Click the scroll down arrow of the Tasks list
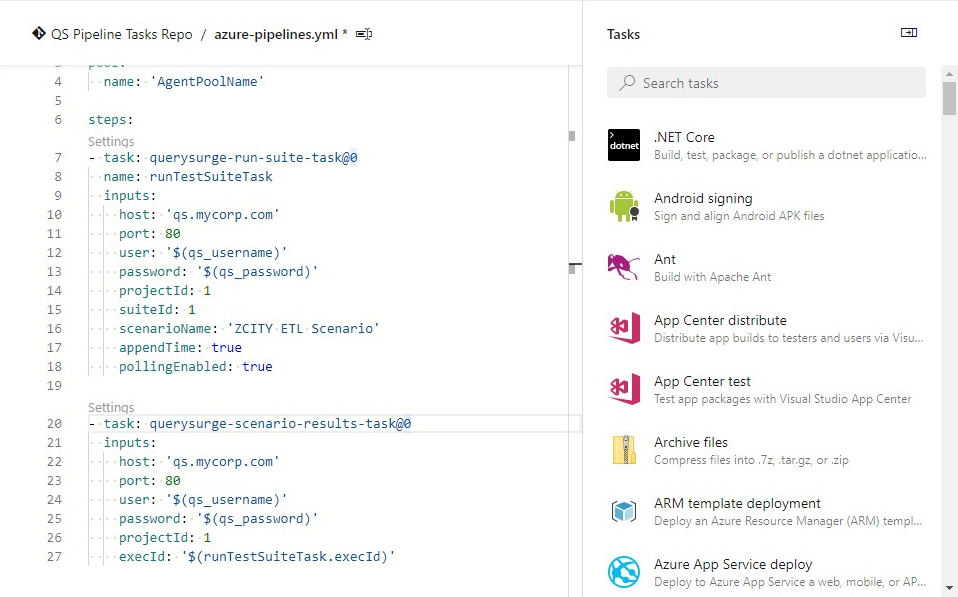This screenshot has height=597, width=958. (x=949, y=588)
